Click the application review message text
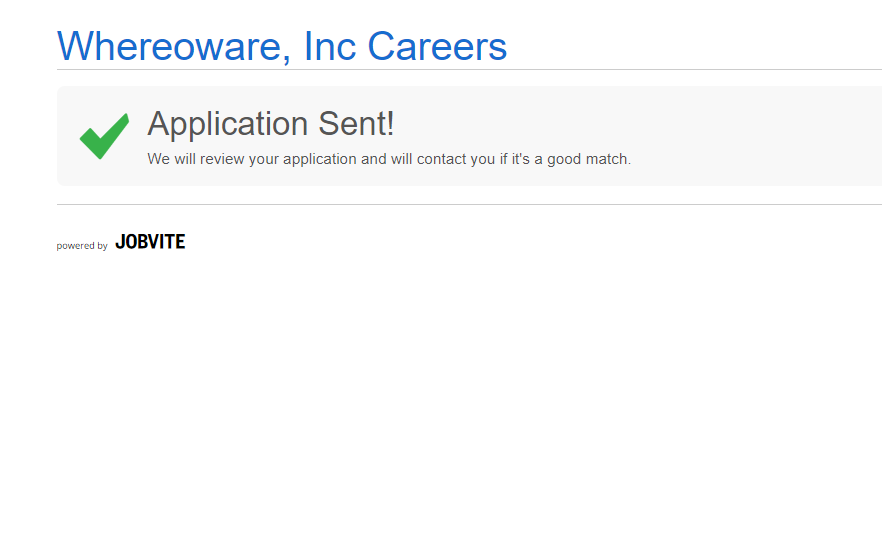 click(389, 159)
